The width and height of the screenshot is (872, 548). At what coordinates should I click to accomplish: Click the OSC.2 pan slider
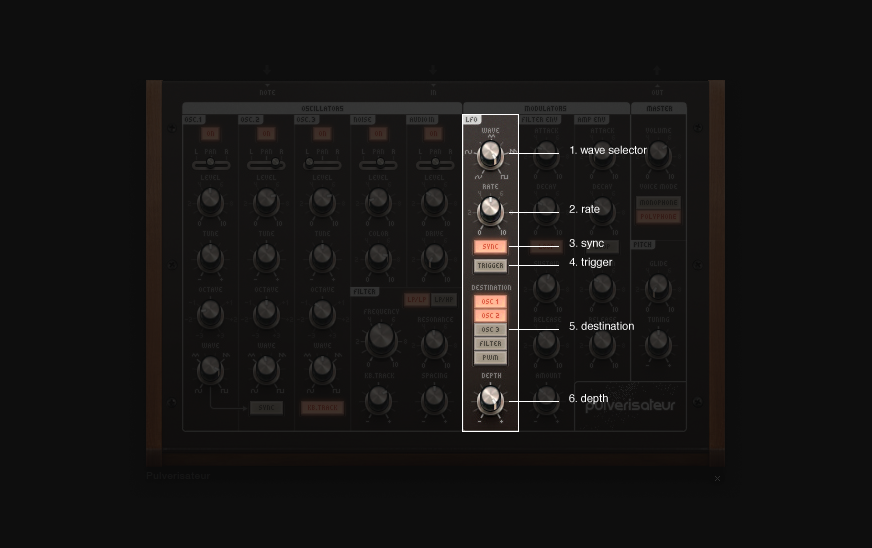[266, 164]
